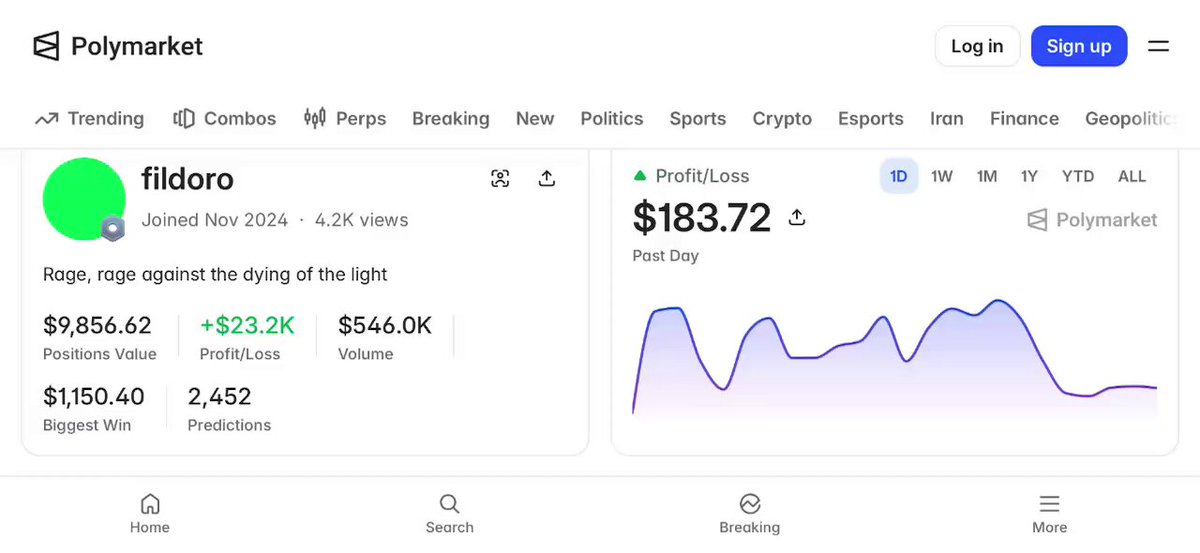Click the $9,856.62 Positions Value
Viewport: 1200px width, 553px height.
[99, 337]
